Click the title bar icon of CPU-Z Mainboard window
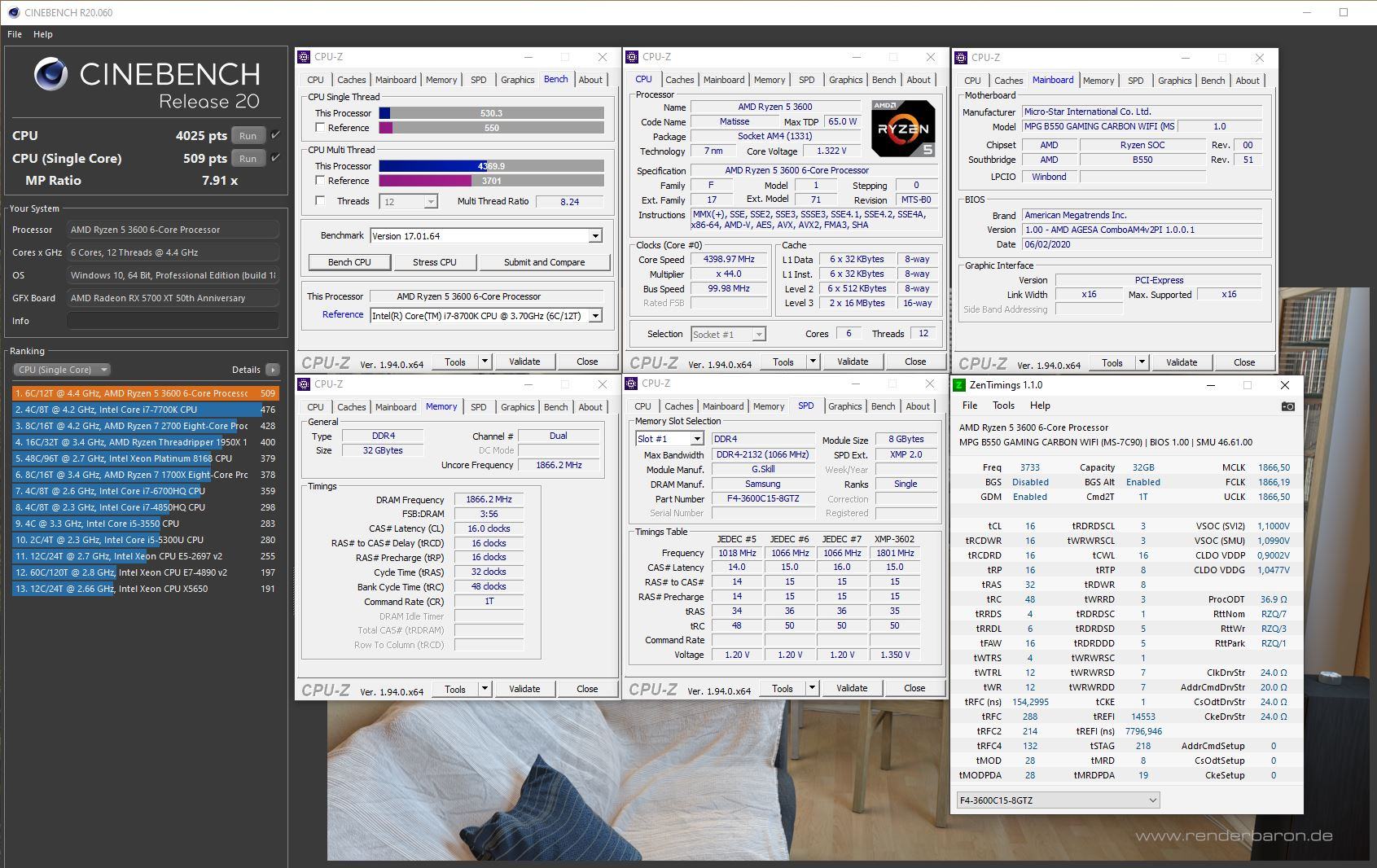1377x868 pixels. click(962, 58)
